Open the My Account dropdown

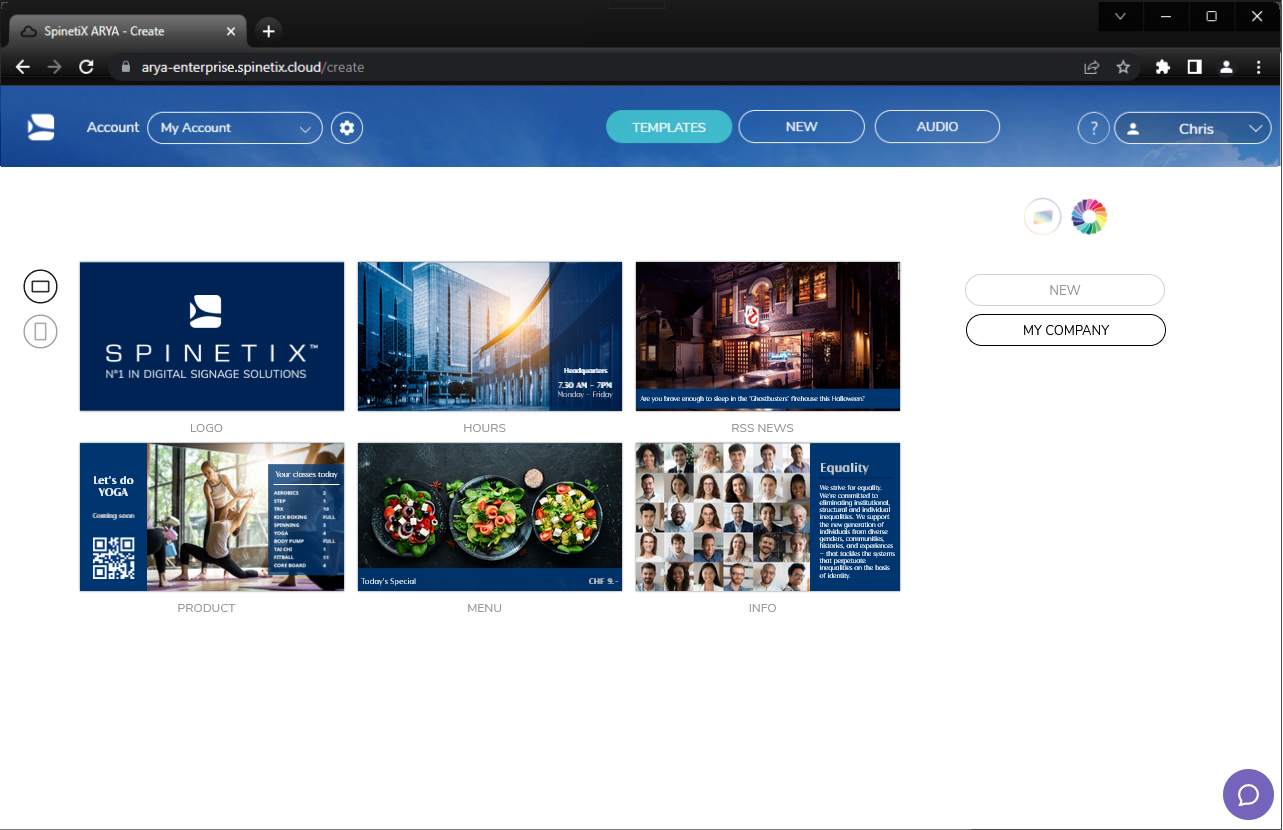[x=234, y=127]
